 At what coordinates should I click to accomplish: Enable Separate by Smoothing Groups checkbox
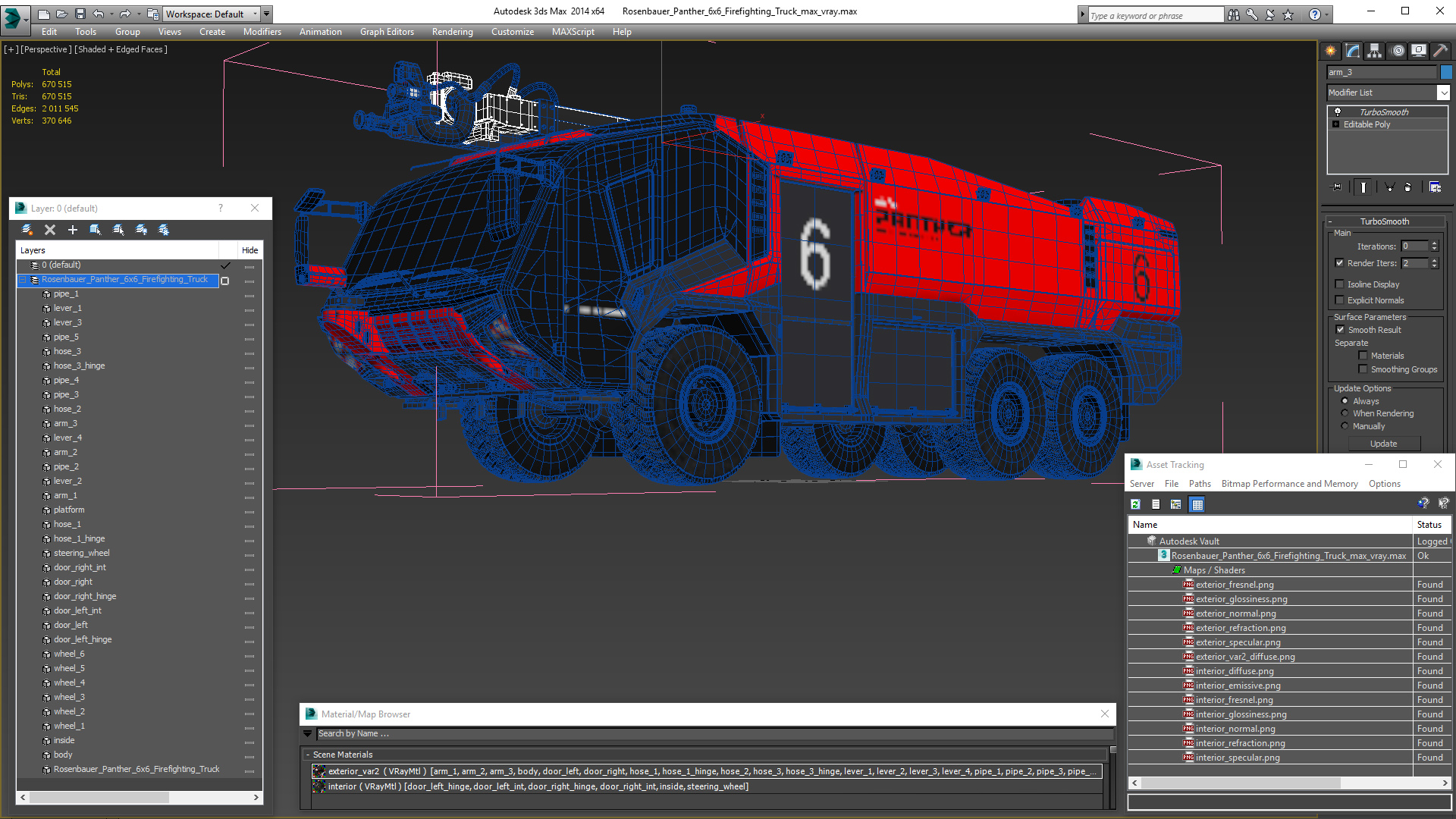pos(1363,369)
